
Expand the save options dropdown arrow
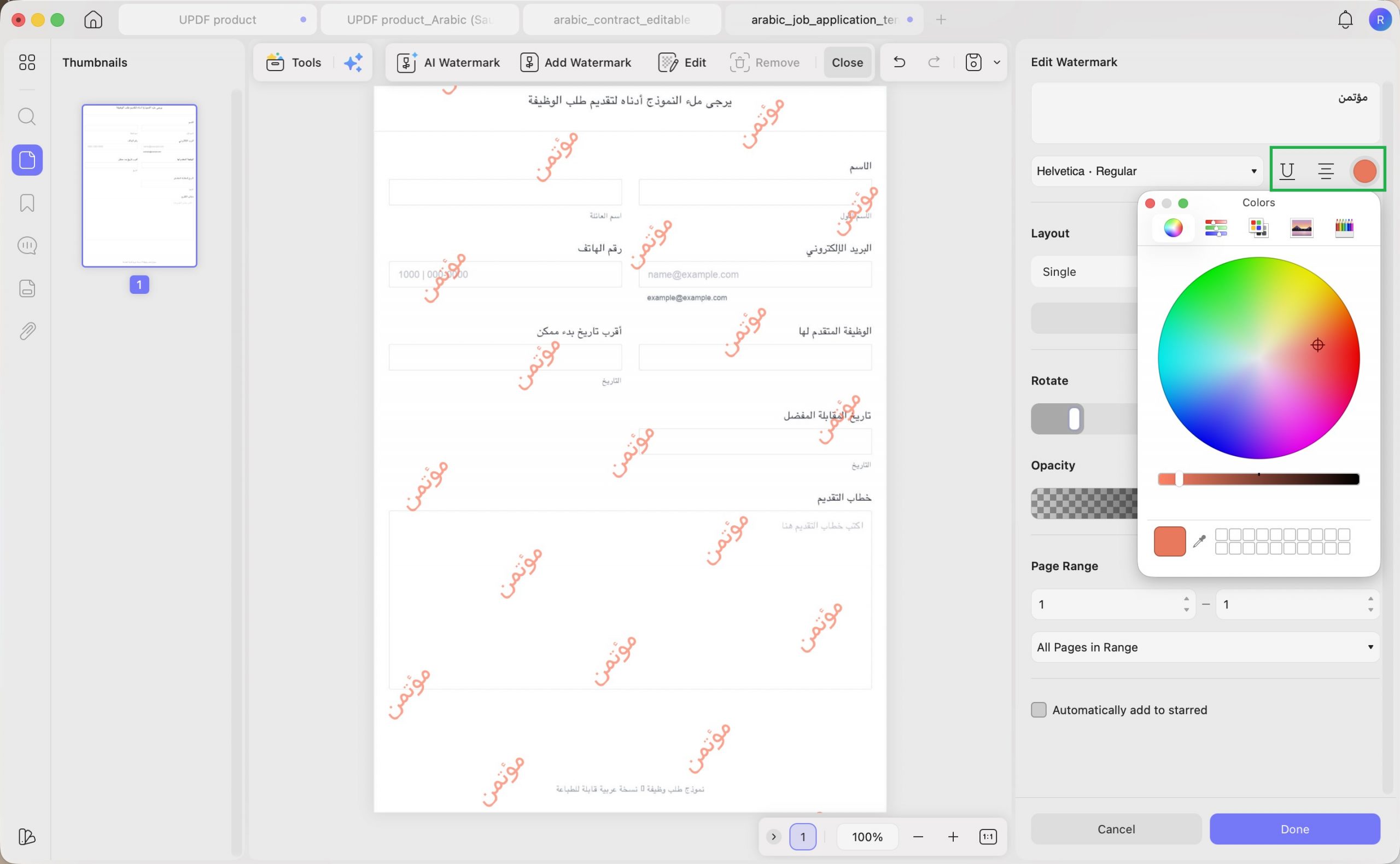point(997,62)
